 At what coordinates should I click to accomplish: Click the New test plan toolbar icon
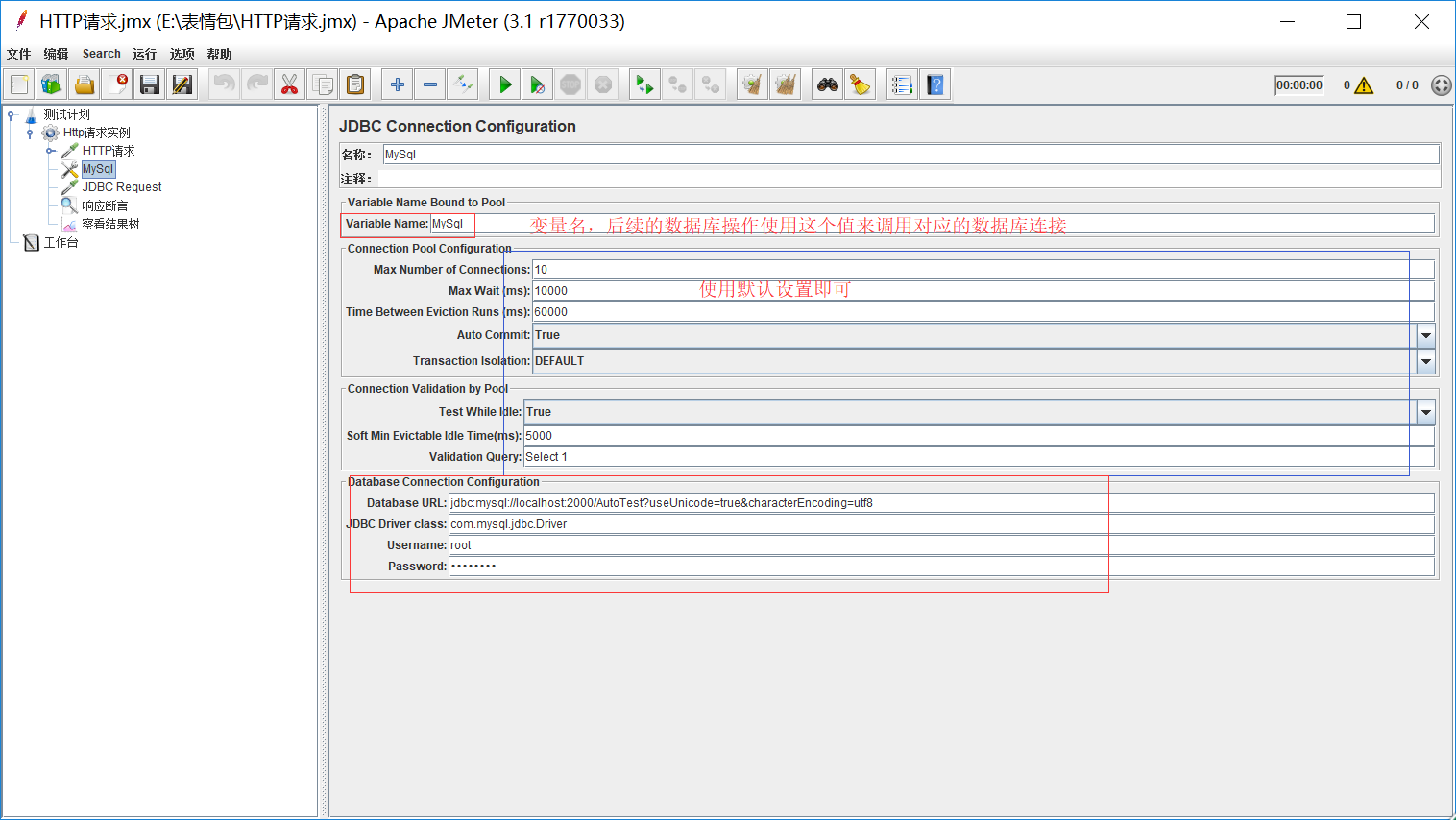(x=19, y=84)
